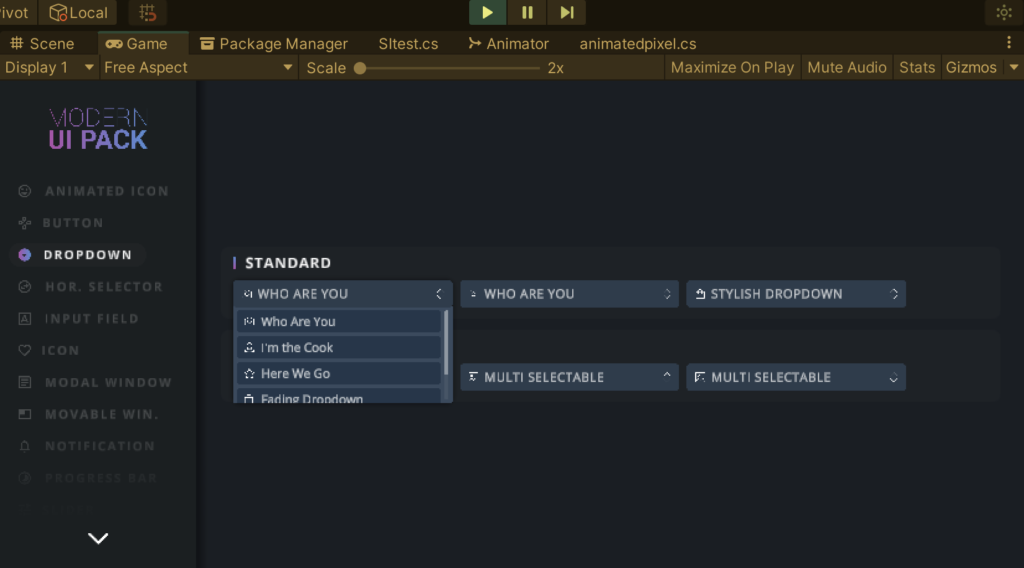Click the Gizmos button
The width and height of the screenshot is (1024, 568).
[x=971, y=68]
